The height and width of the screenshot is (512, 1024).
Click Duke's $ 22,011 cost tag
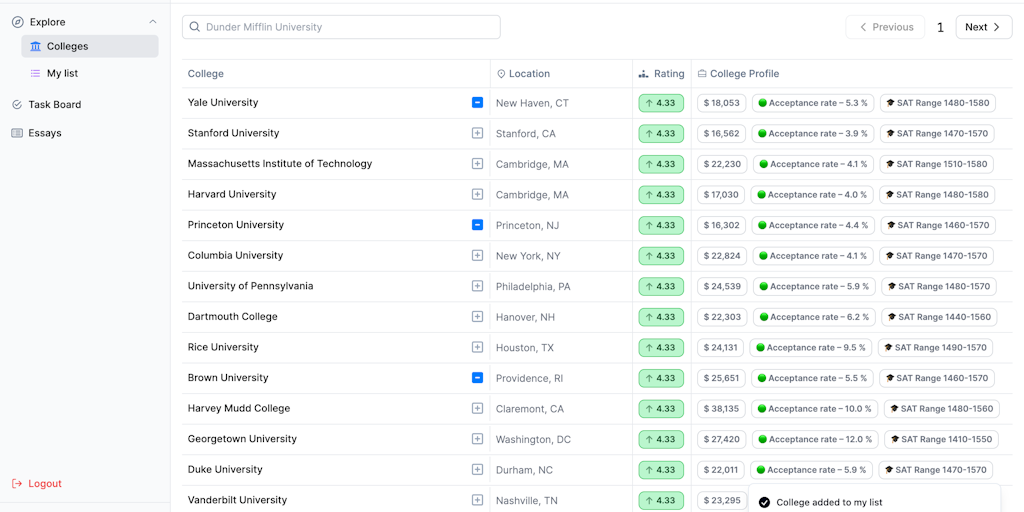click(x=721, y=470)
